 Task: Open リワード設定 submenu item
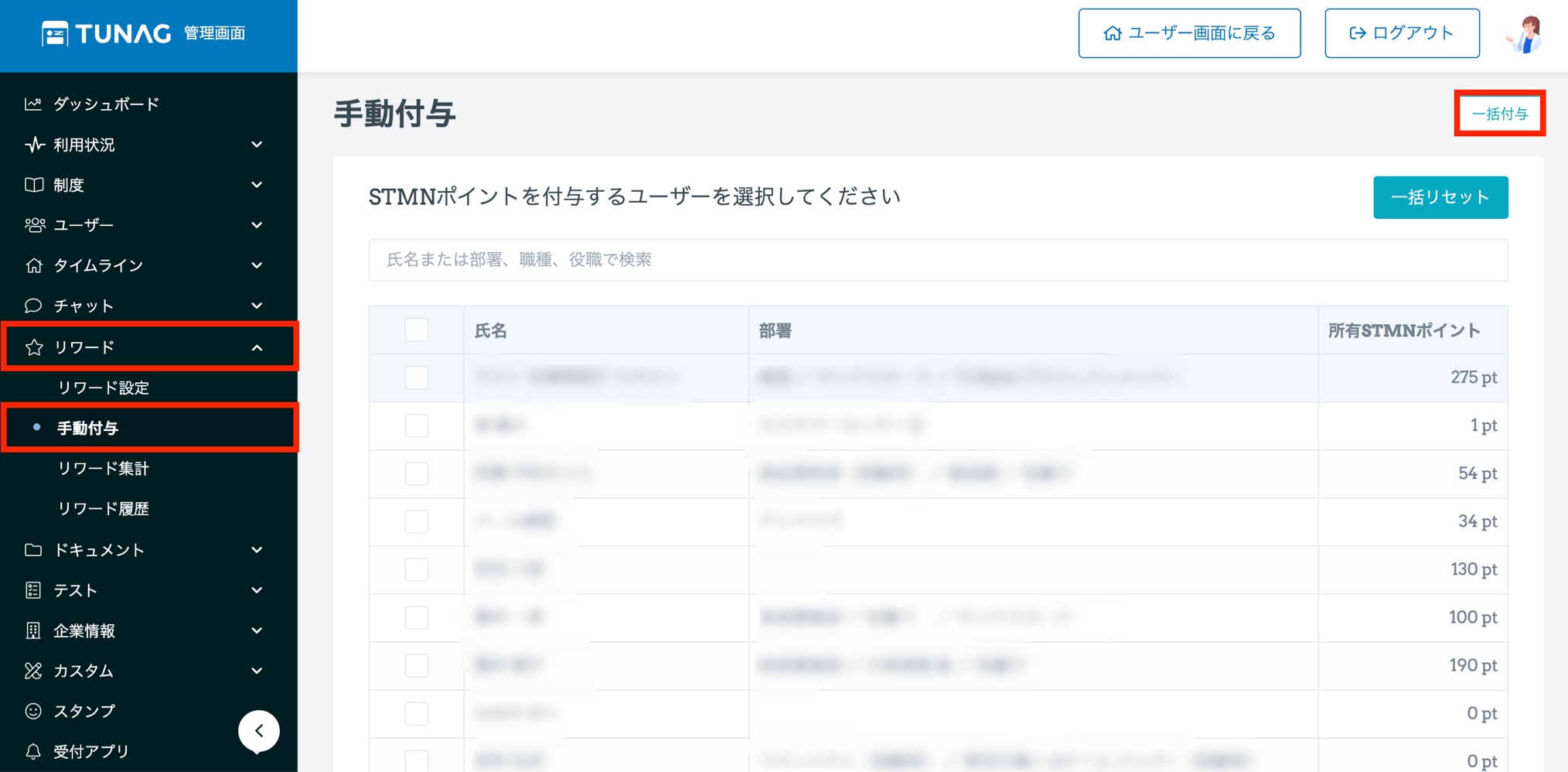pyautogui.click(x=104, y=388)
